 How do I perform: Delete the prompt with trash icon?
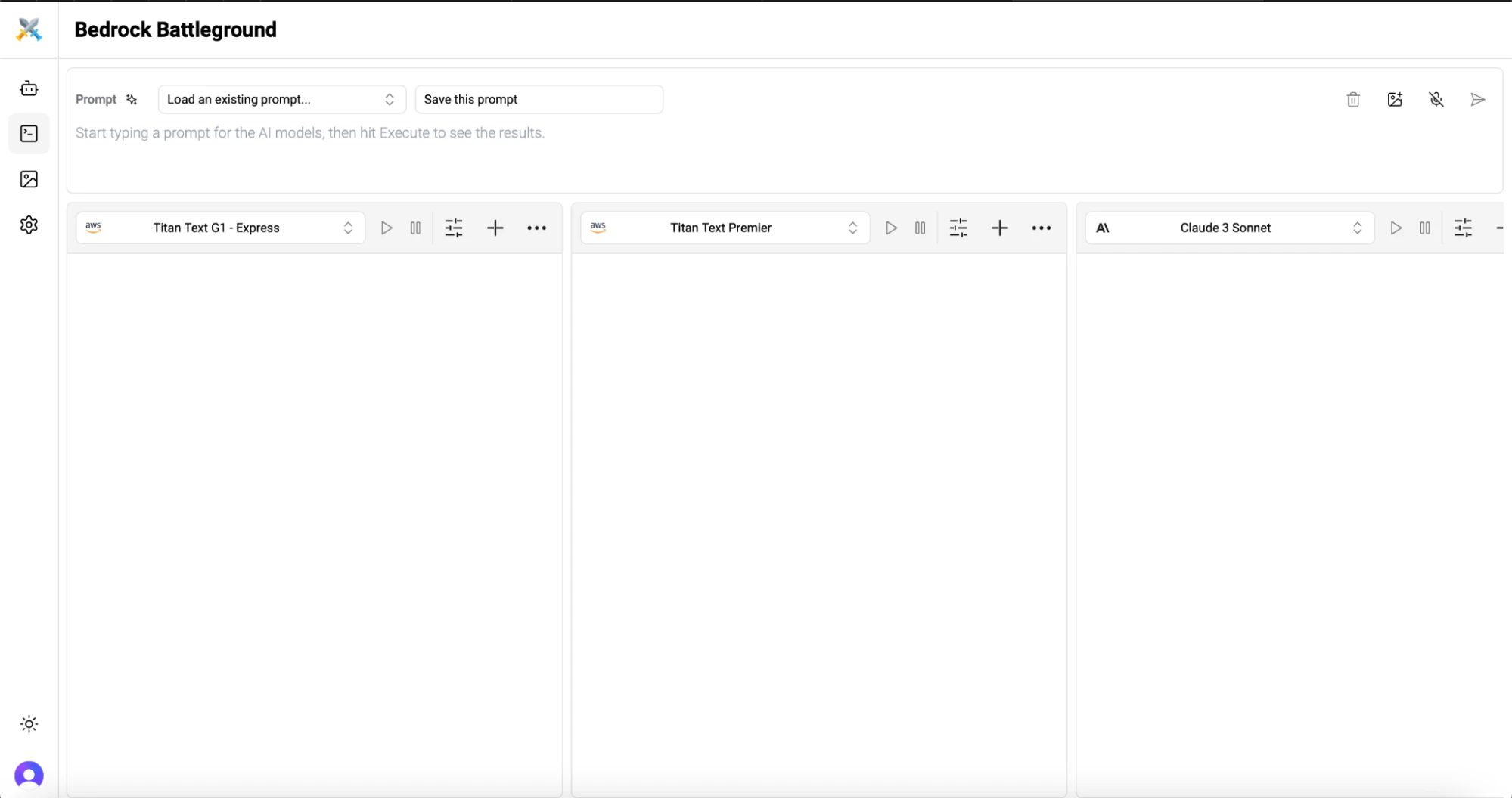pos(1353,99)
